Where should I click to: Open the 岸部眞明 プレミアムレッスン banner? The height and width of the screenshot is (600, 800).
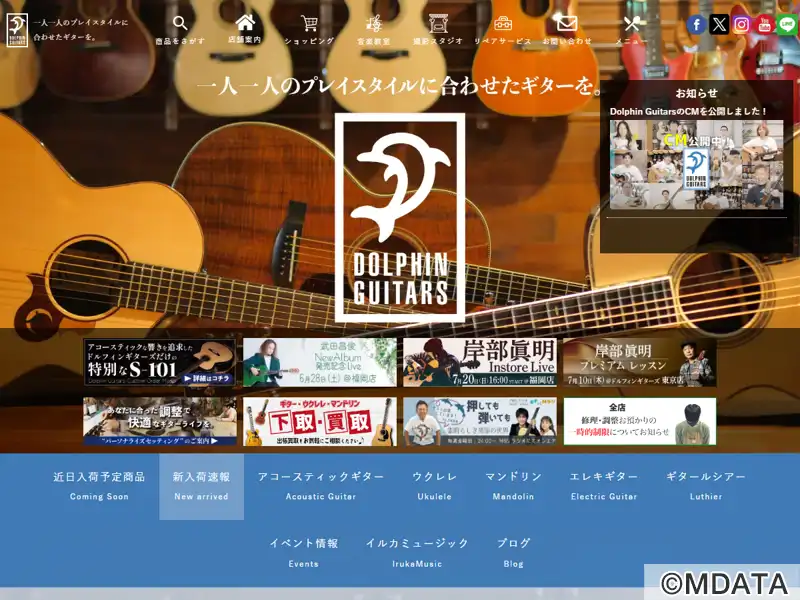pos(640,362)
